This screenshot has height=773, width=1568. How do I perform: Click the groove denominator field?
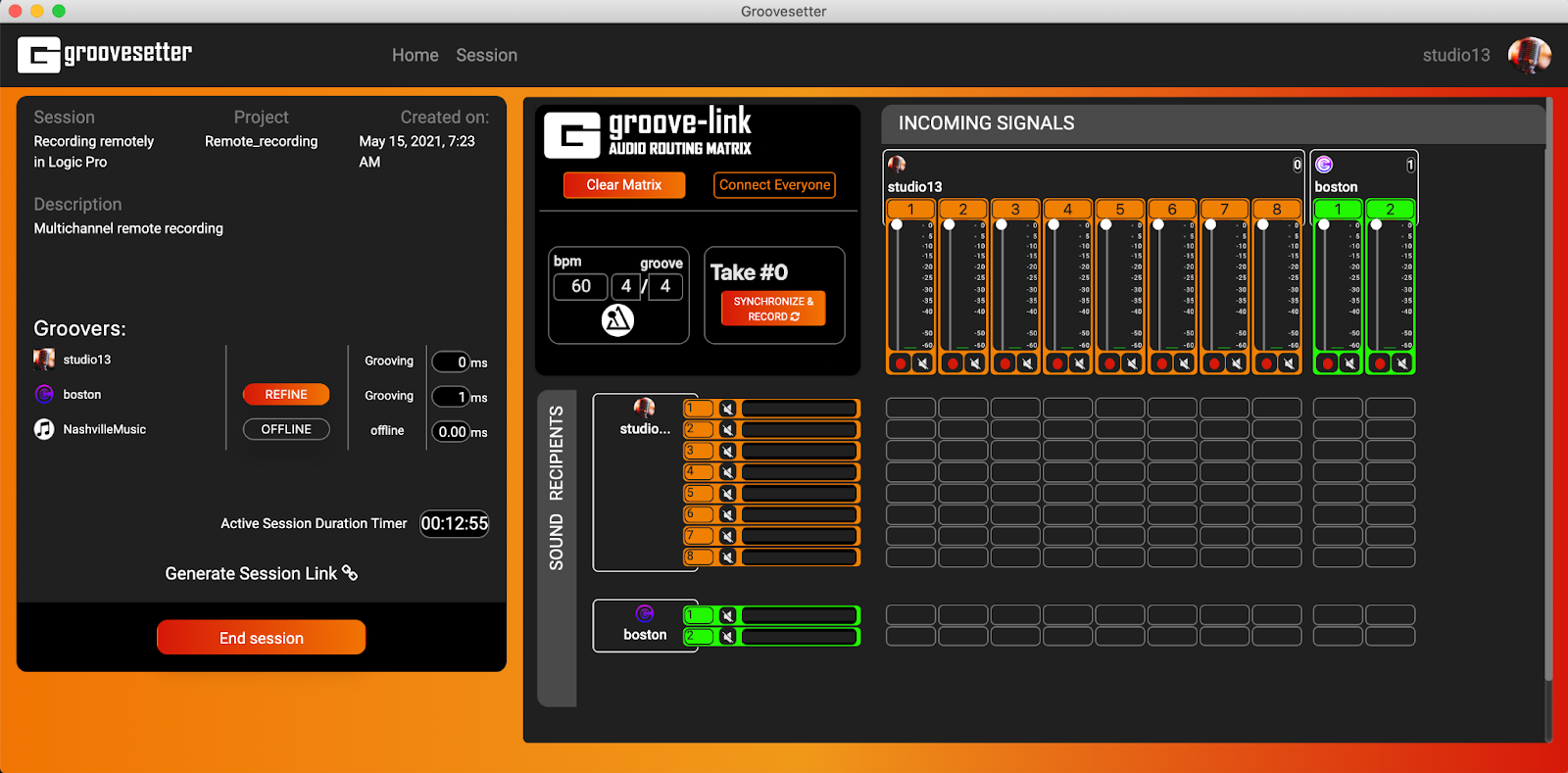pyautogui.click(x=665, y=286)
